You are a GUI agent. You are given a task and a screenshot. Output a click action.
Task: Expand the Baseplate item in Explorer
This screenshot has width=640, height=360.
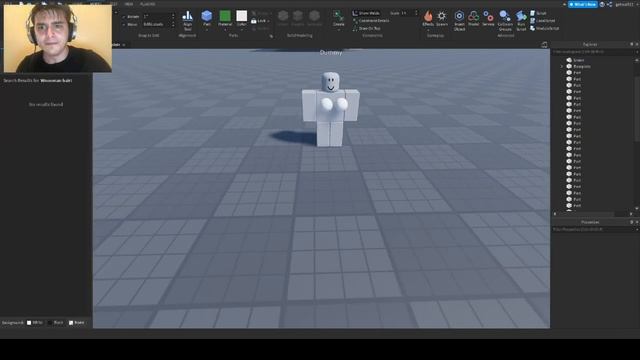pos(562,67)
